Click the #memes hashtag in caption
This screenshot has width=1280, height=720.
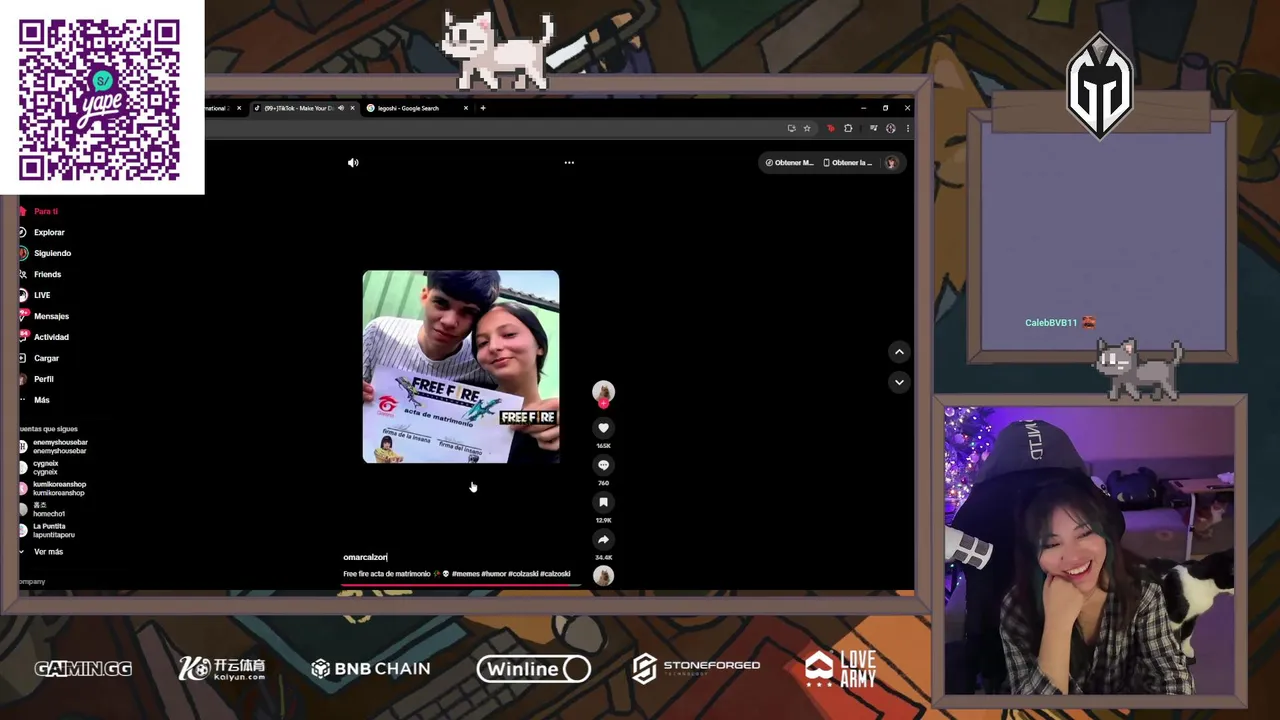465,574
